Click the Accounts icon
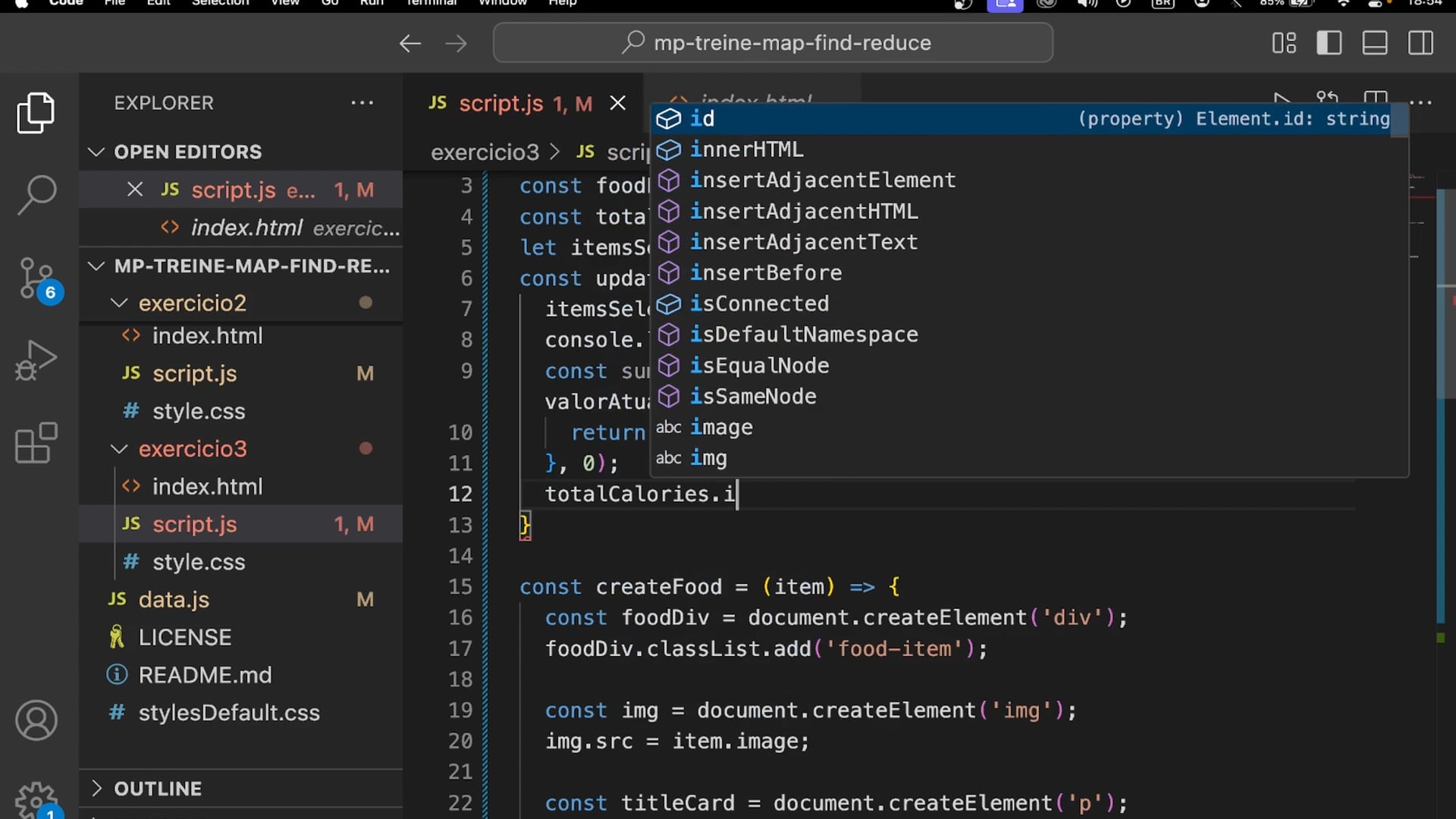Viewport: 1456px width, 819px height. (36, 720)
